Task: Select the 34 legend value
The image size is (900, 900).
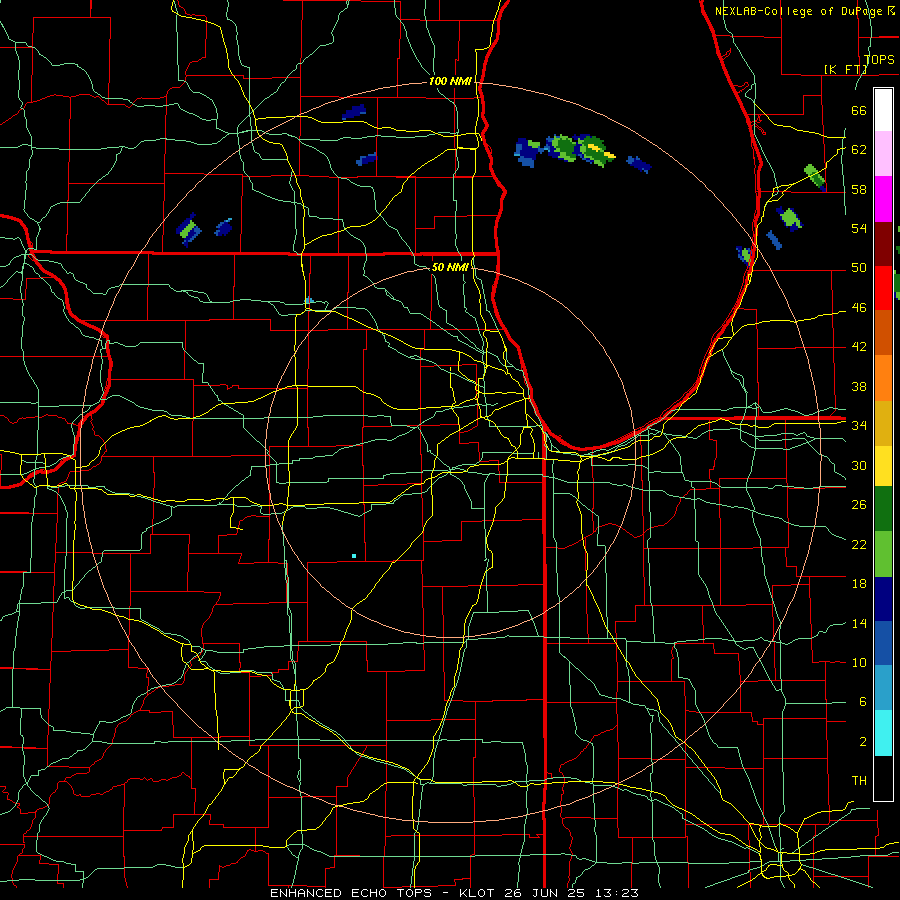Action: pyautogui.click(x=859, y=425)
